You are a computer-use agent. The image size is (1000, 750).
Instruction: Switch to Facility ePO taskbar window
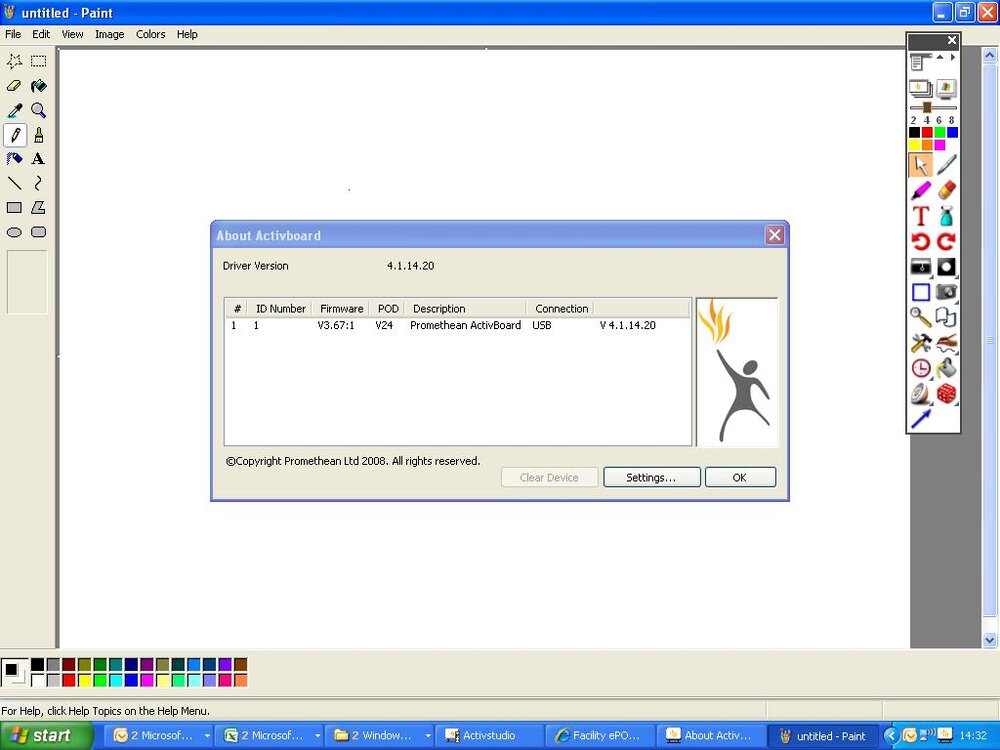pos(600,735)
